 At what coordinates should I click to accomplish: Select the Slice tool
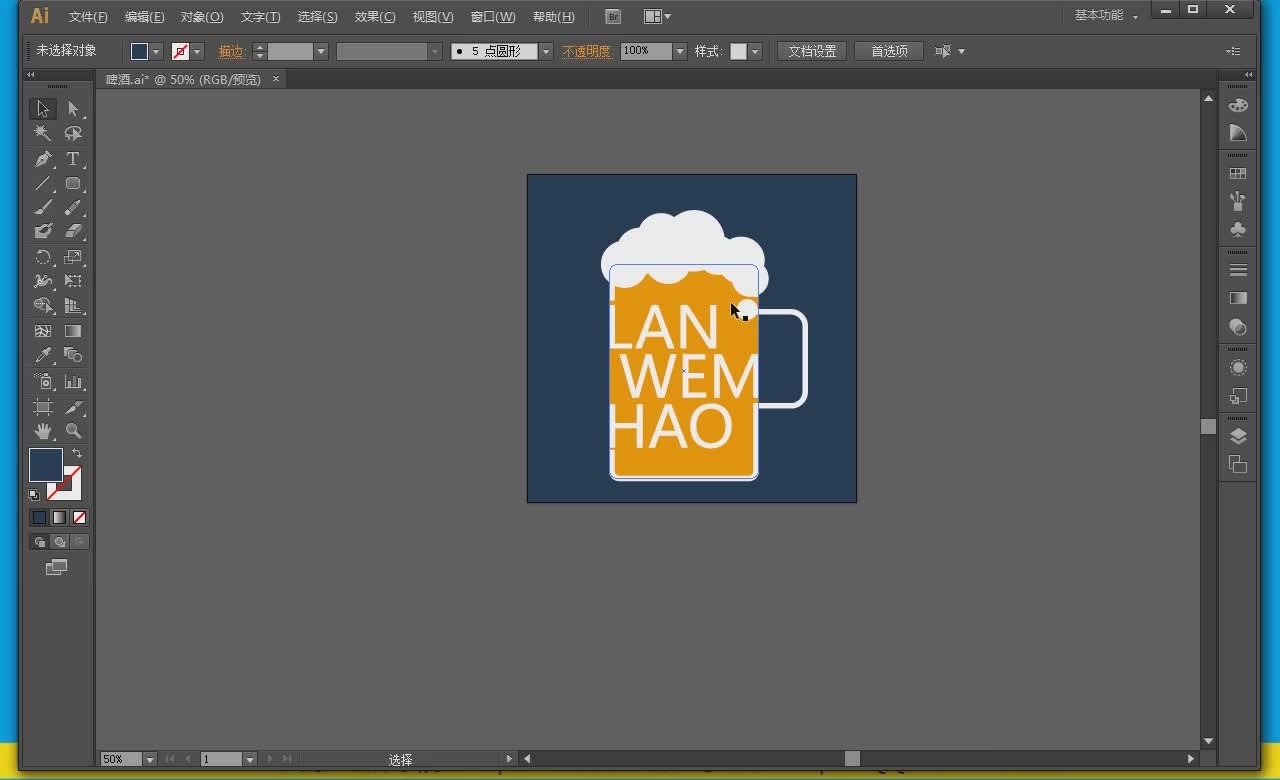pyautogui.click(x=73, y=407)
